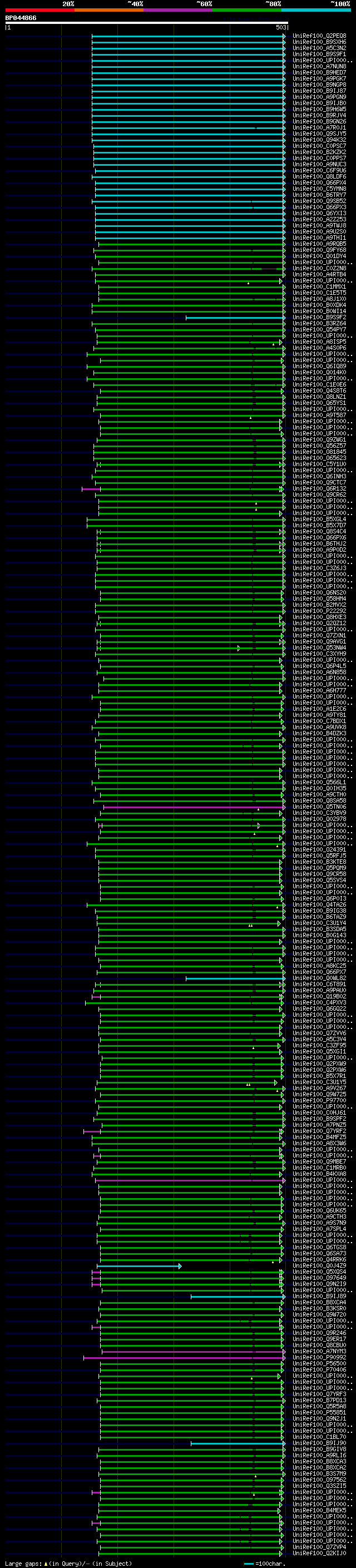This screenshot has width=356, height=1568.
Task: Select label UniRef100_C1MMX1
Action: (x=319, y=286)
